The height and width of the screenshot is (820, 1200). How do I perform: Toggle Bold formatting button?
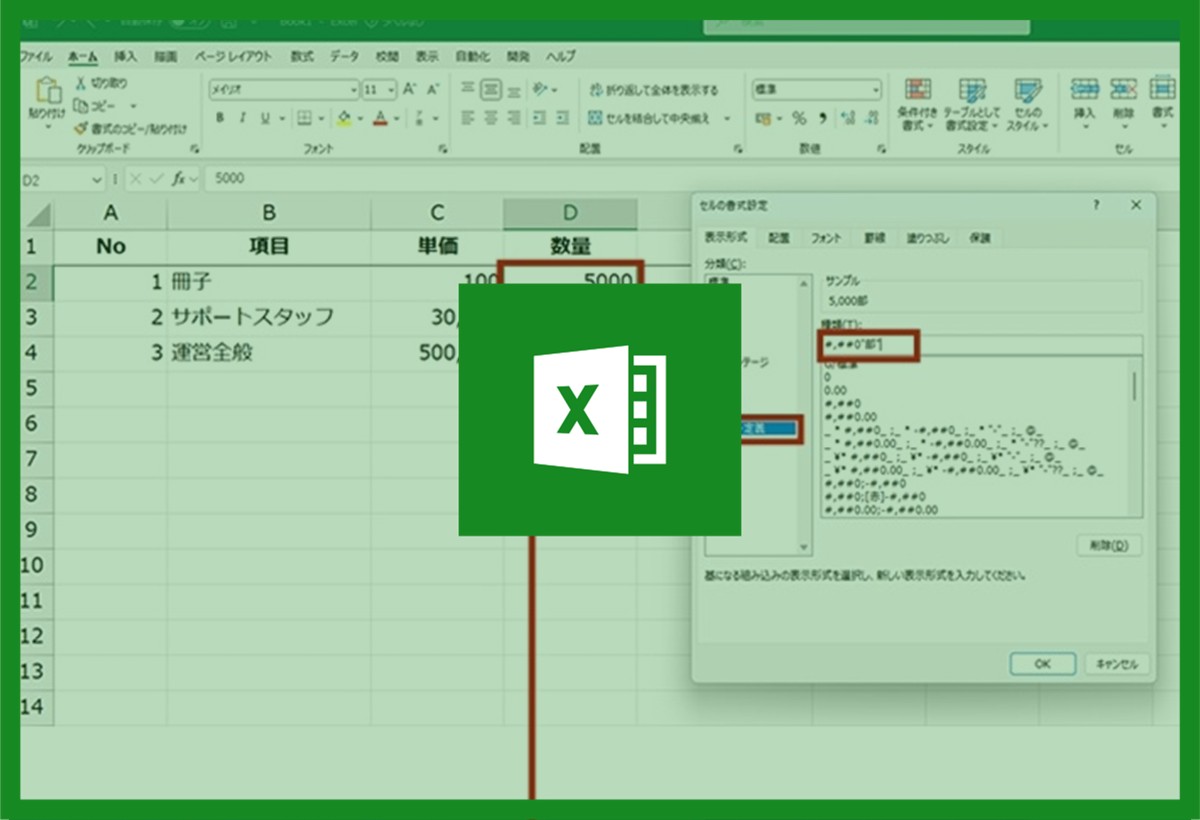pyautogui.click(x=219, y=118)
